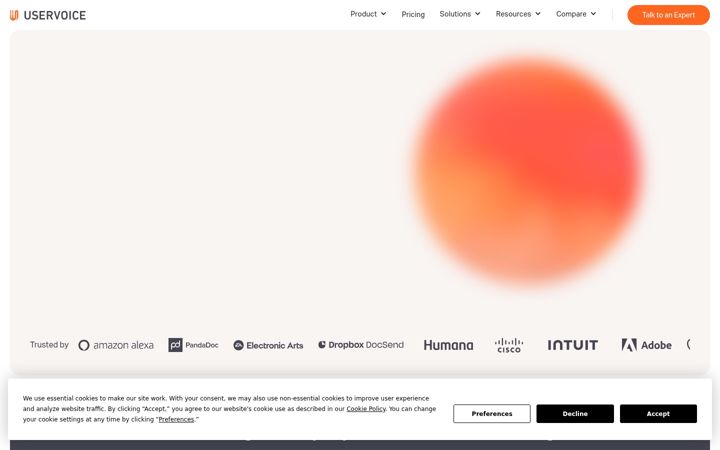Click the Amazon Alexa logo
The height and width of the screenshot is (450, 720).
116,345
